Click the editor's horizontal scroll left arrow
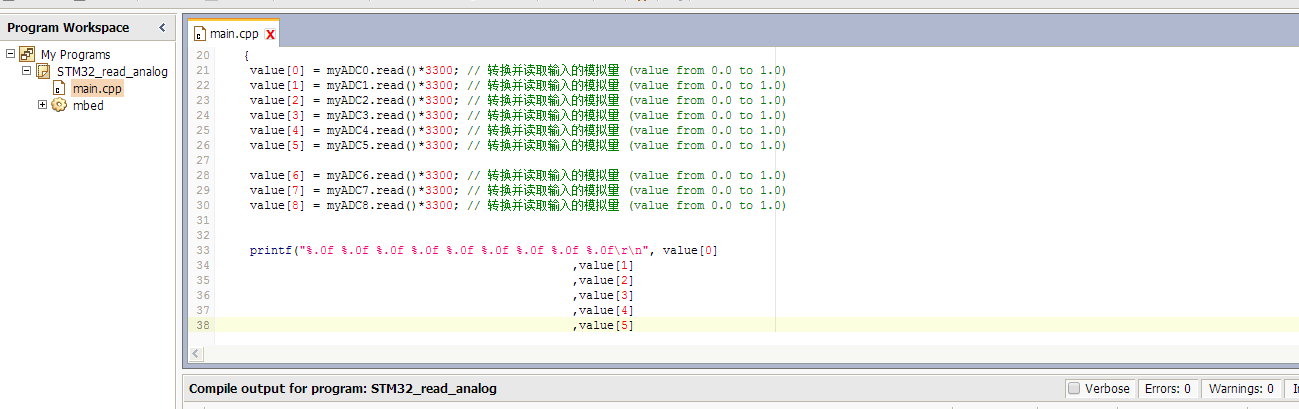Viewport: 1299px width, 409px height. click(196, 354)
